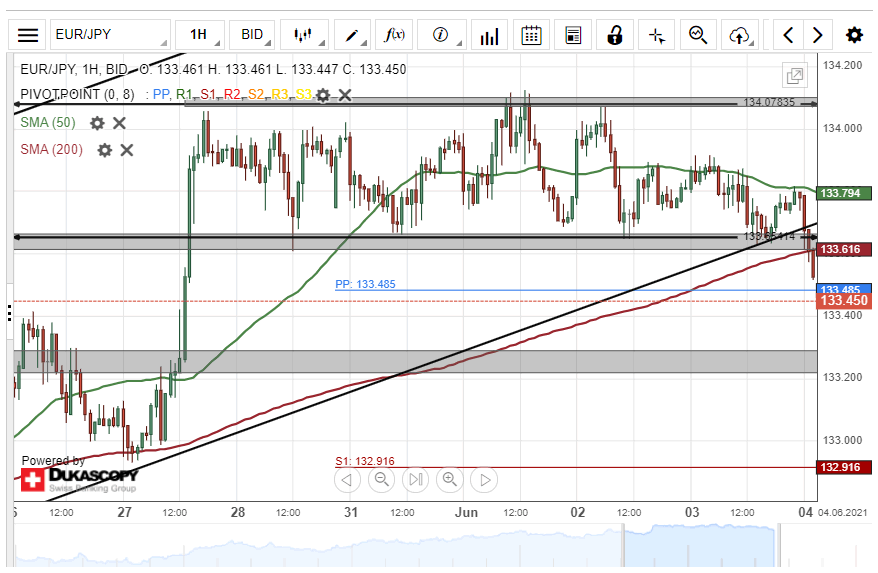
Task: Open the f(x) indicators menu
Action: (394, 35)
